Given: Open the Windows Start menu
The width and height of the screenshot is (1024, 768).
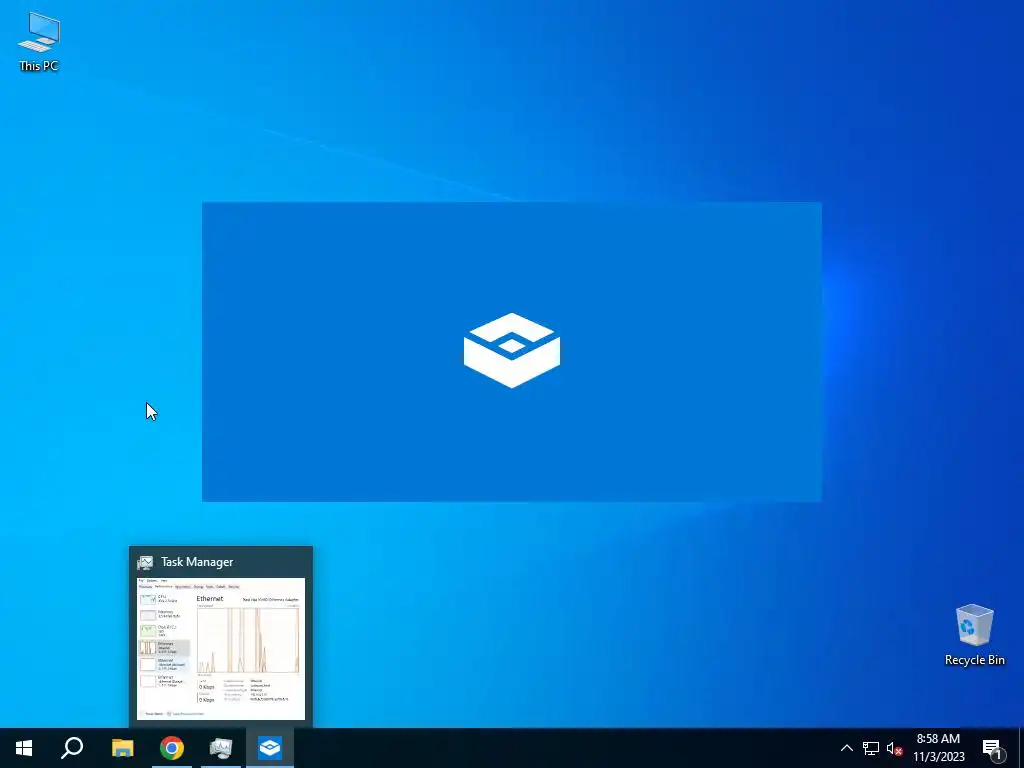Looking at the screenshot, I should point(24,748).
